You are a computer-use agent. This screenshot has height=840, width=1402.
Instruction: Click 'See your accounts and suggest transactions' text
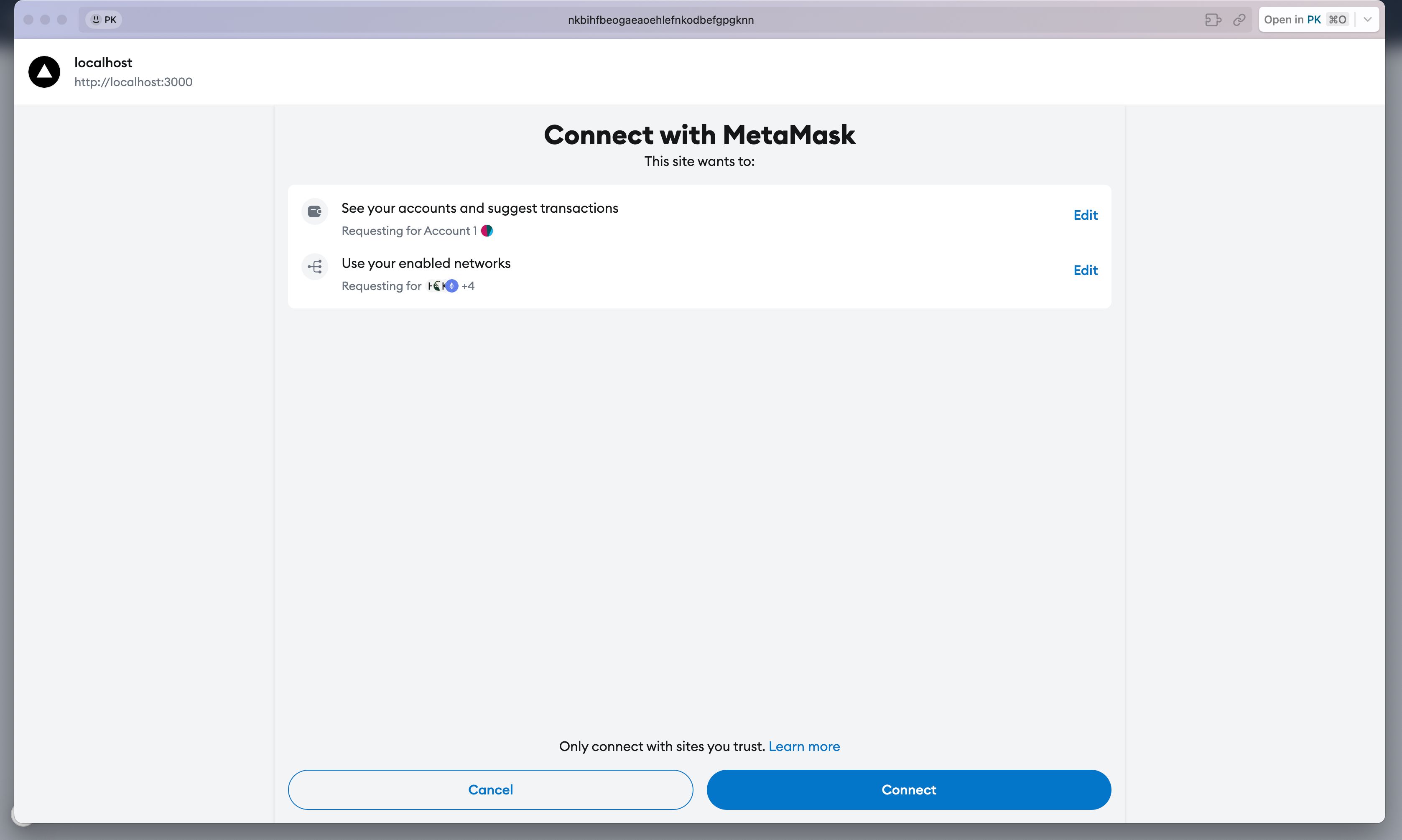pos(479,208)
